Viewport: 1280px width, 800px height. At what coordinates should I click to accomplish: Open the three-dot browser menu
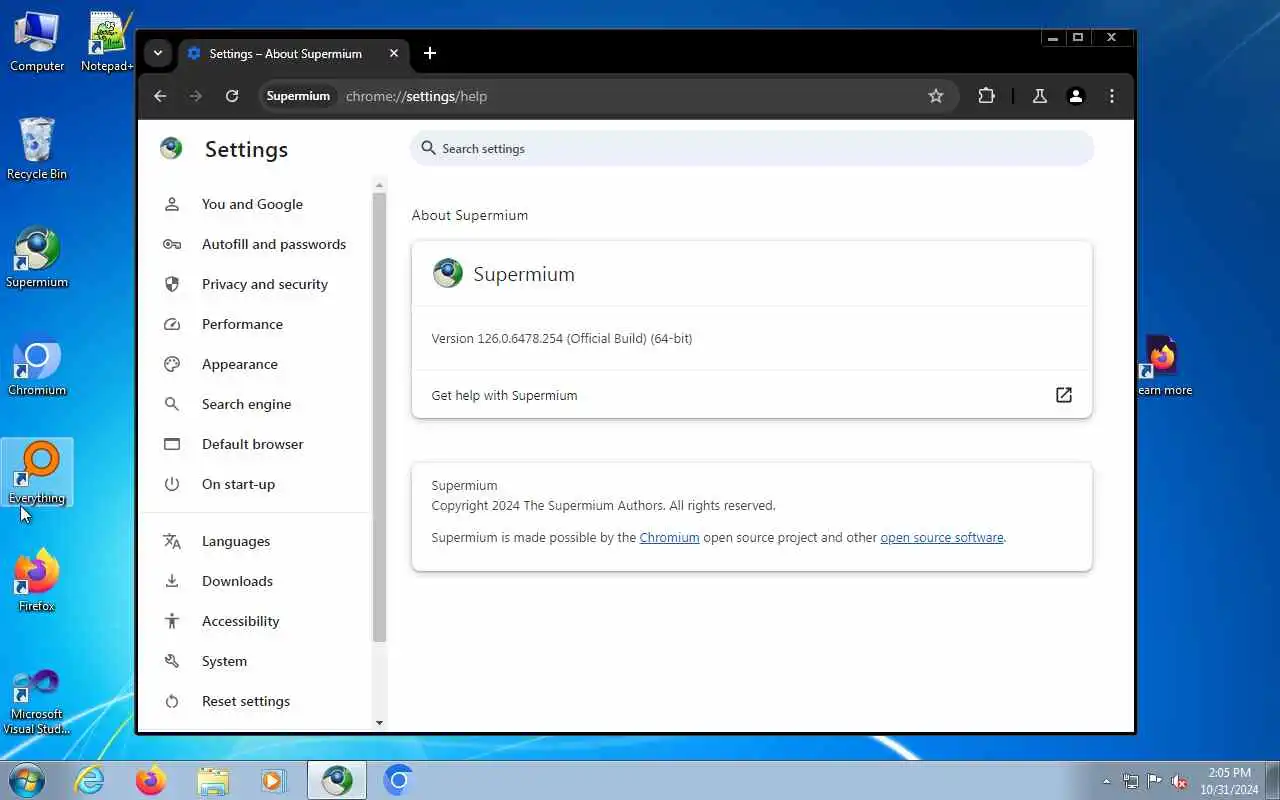pos(1112,96)
